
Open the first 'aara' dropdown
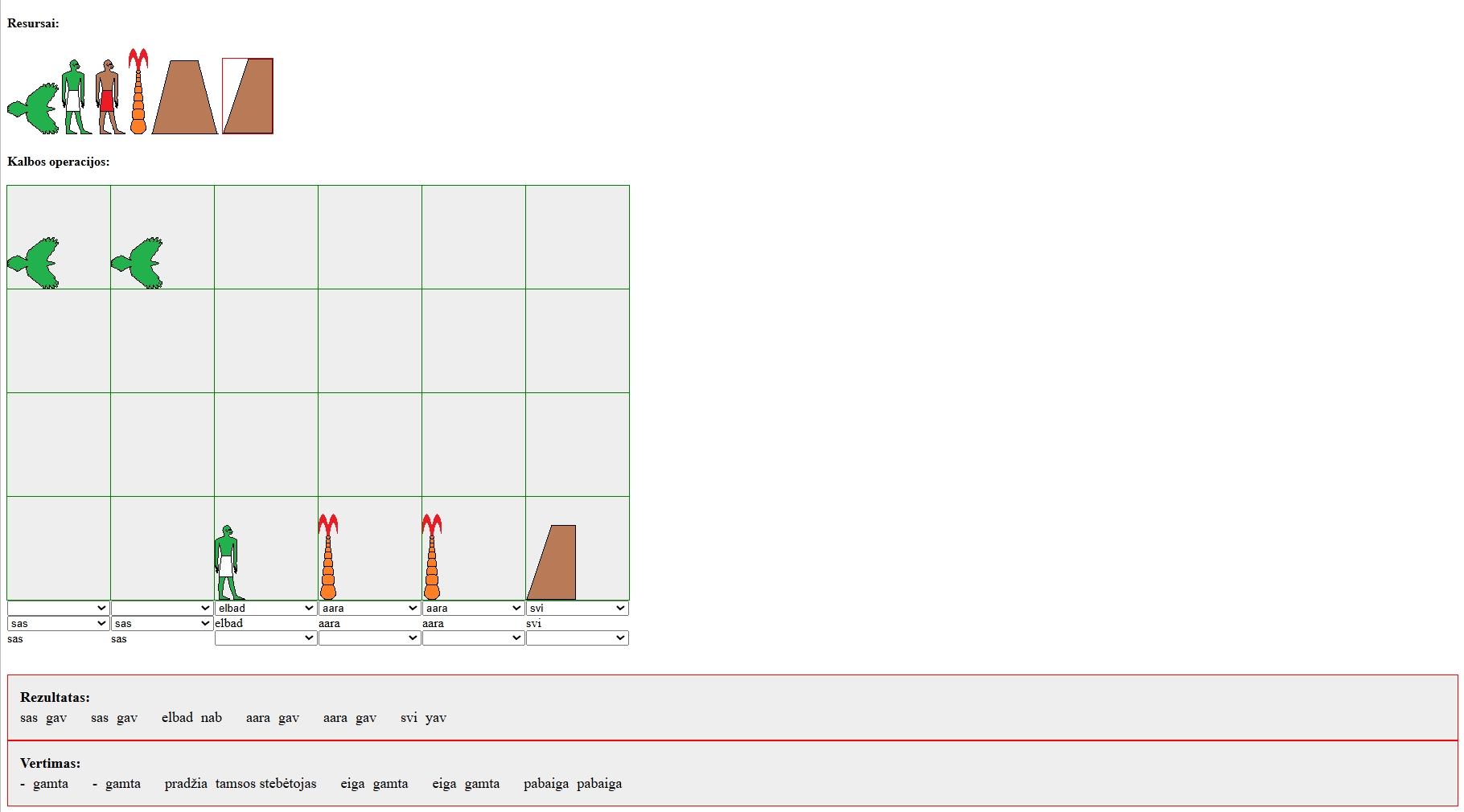pos(369,608)
